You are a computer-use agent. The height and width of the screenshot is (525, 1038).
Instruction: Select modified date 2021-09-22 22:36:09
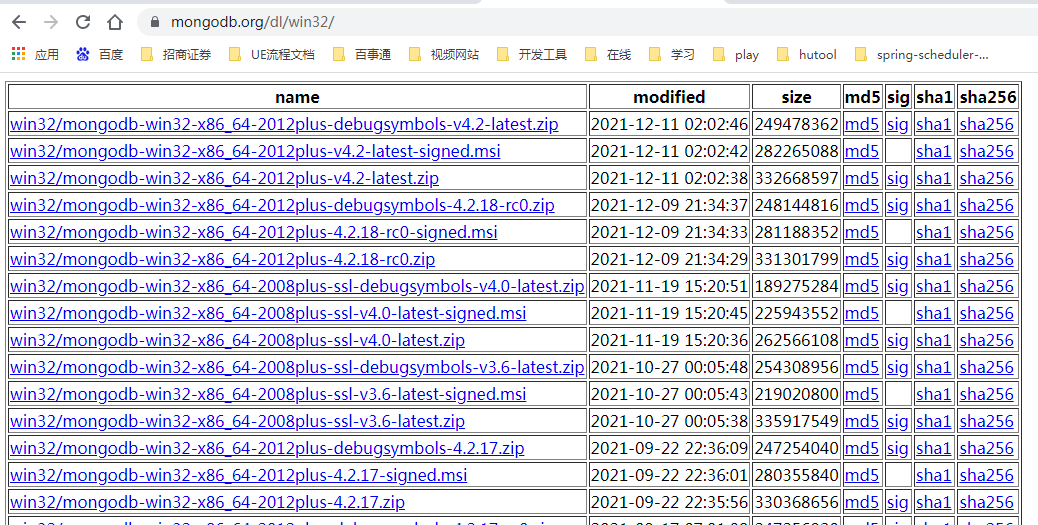[x=669, y=448]
